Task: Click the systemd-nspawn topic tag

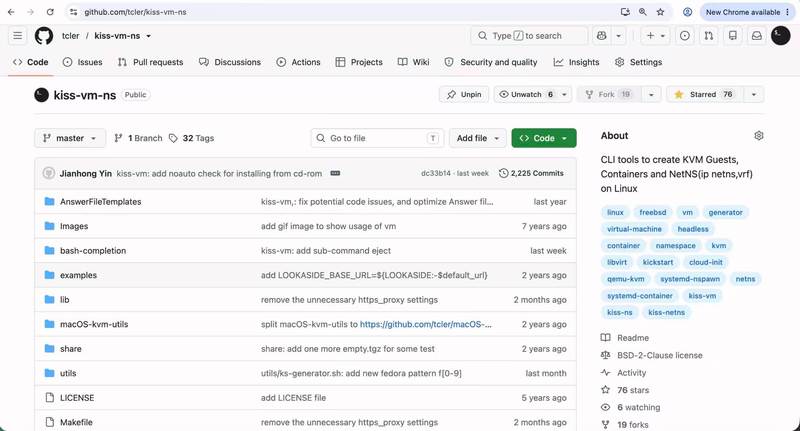Action: point(690,279)
